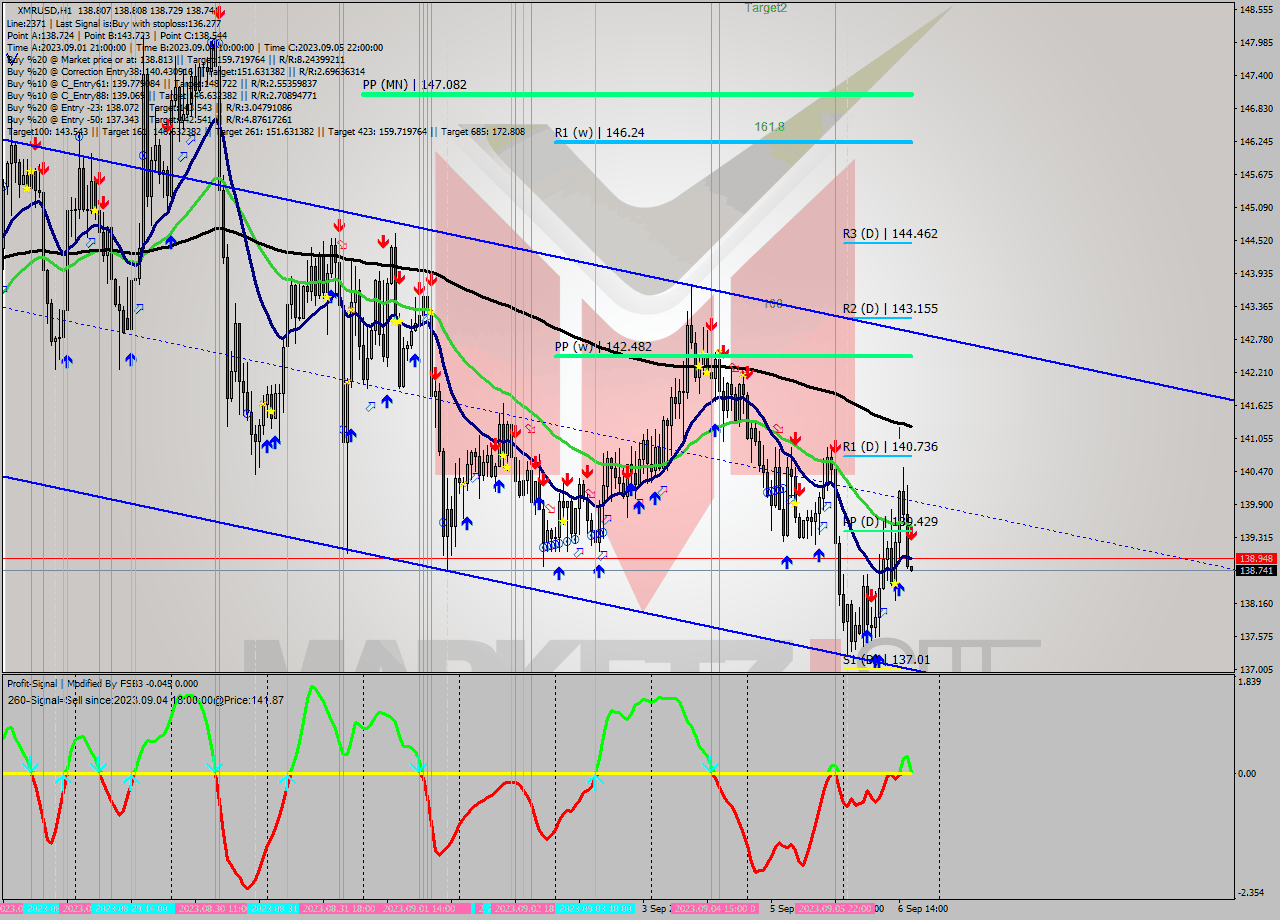
Task: Click the 137.575 price axis value
Action: click(x=1255, y=636)
